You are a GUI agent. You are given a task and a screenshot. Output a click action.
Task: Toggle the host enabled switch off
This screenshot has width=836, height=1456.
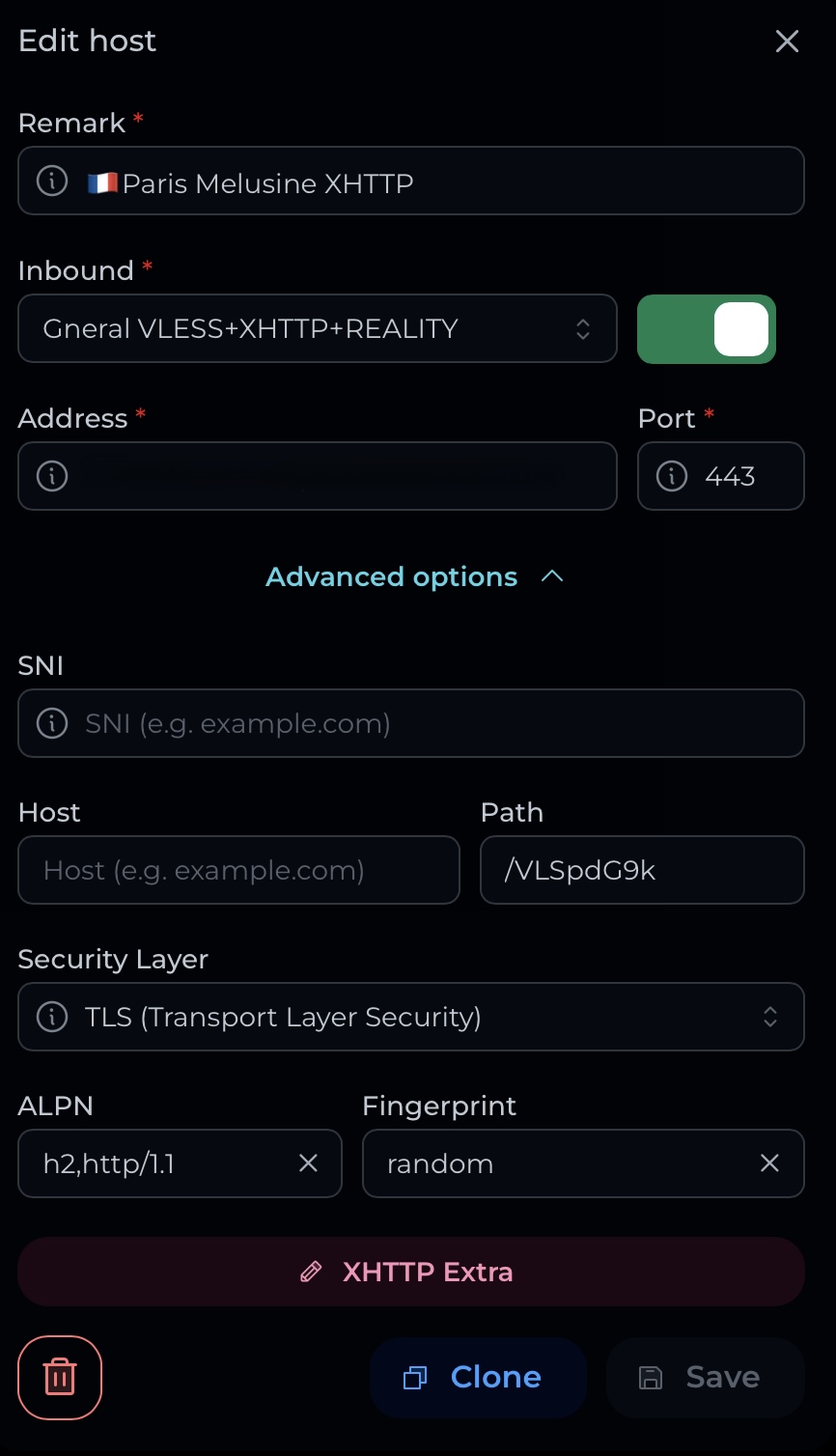[x=707, y=329]
